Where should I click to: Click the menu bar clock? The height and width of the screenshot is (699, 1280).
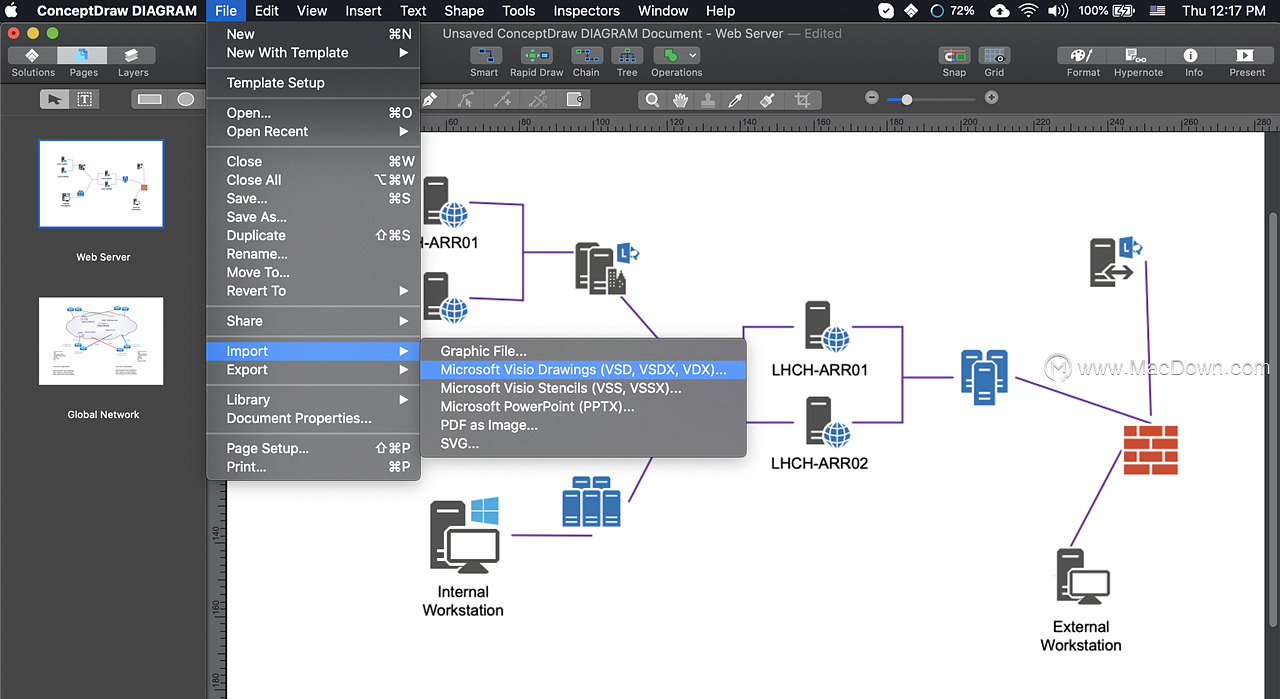click(x=1223, y=11)
